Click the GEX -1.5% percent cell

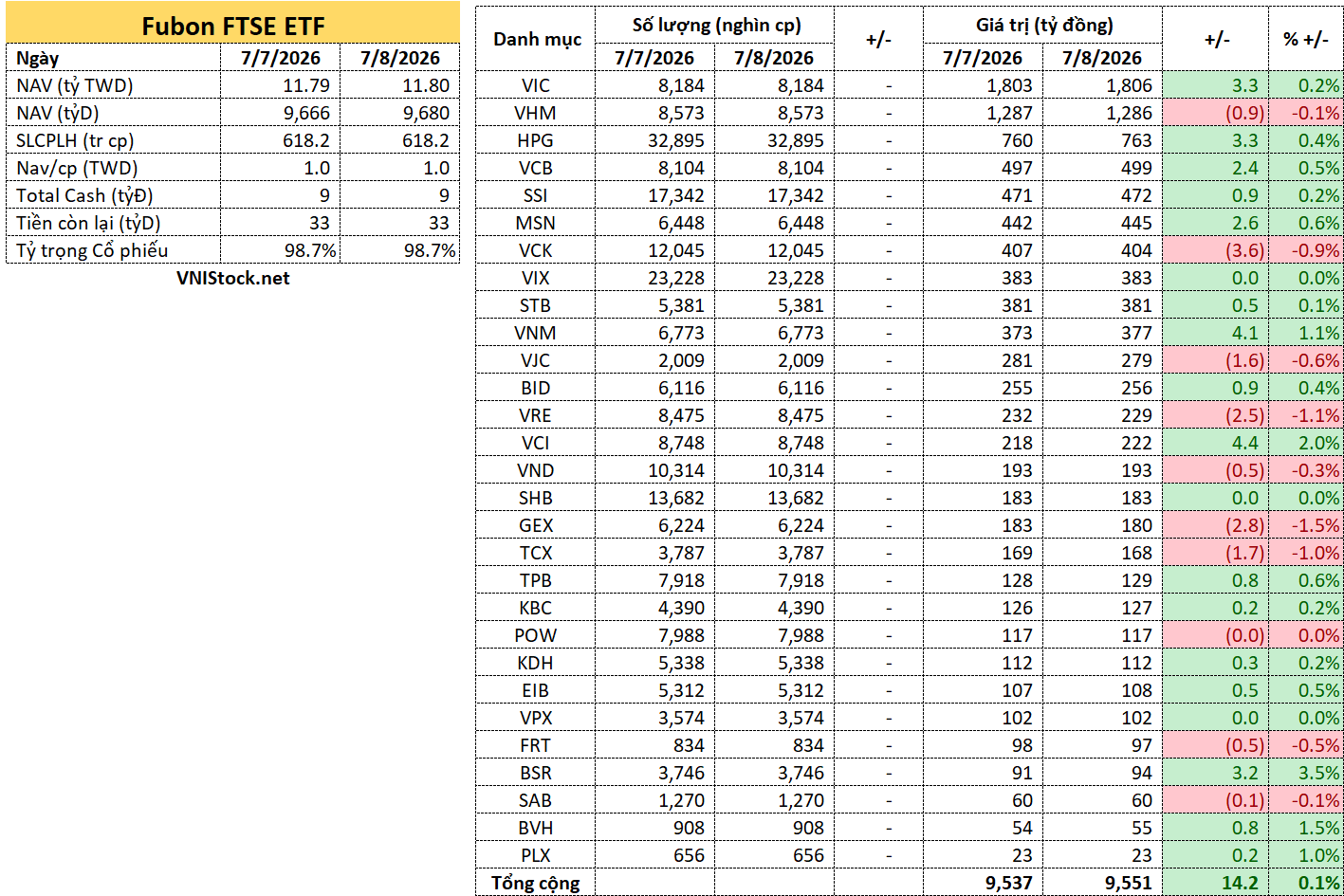pyautogui.click(x=1306, y=525)
